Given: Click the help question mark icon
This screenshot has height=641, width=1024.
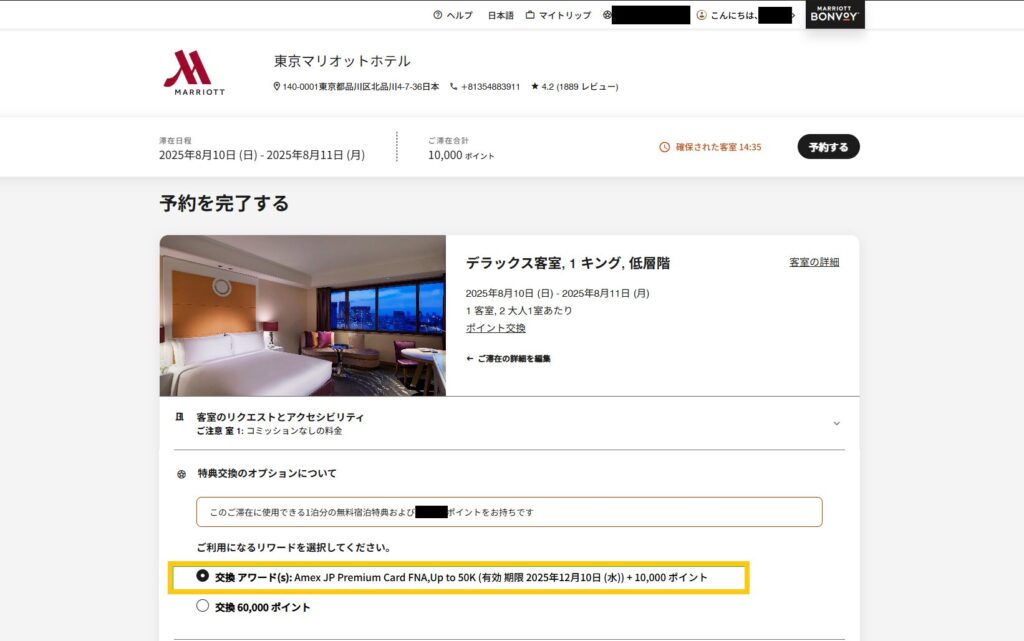Looking at the screenshot, I should 437,15.
